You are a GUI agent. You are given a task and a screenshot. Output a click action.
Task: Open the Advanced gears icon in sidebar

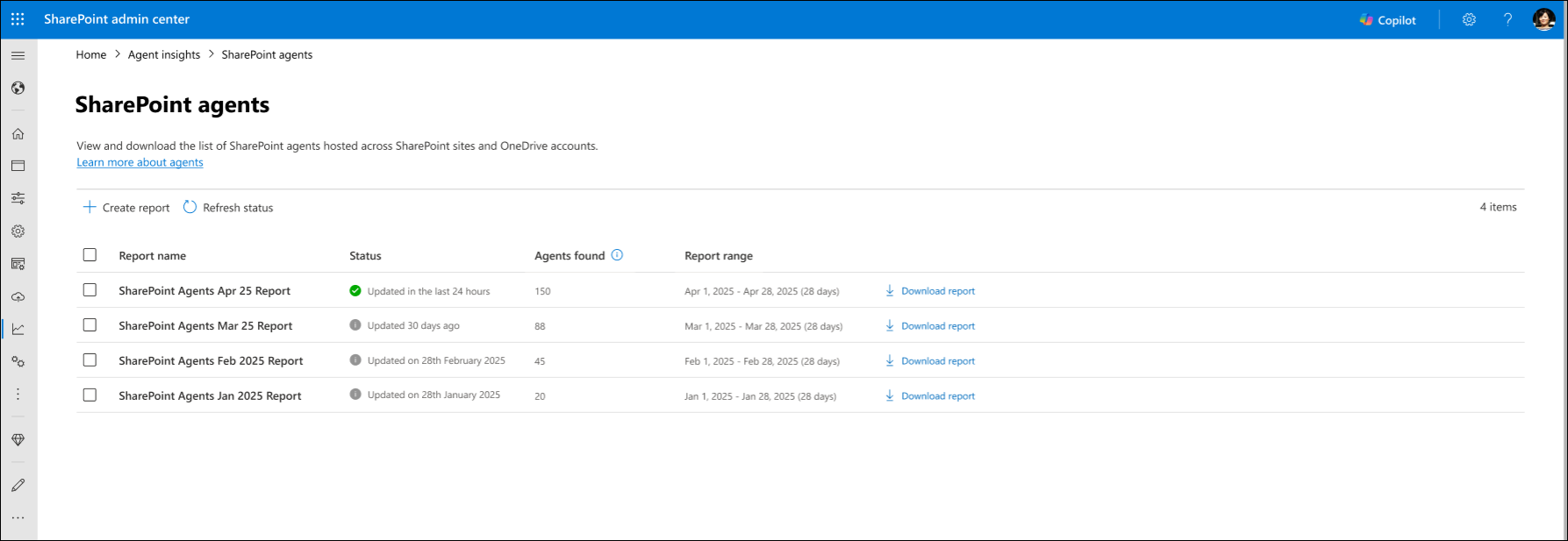tap(18, 361)
